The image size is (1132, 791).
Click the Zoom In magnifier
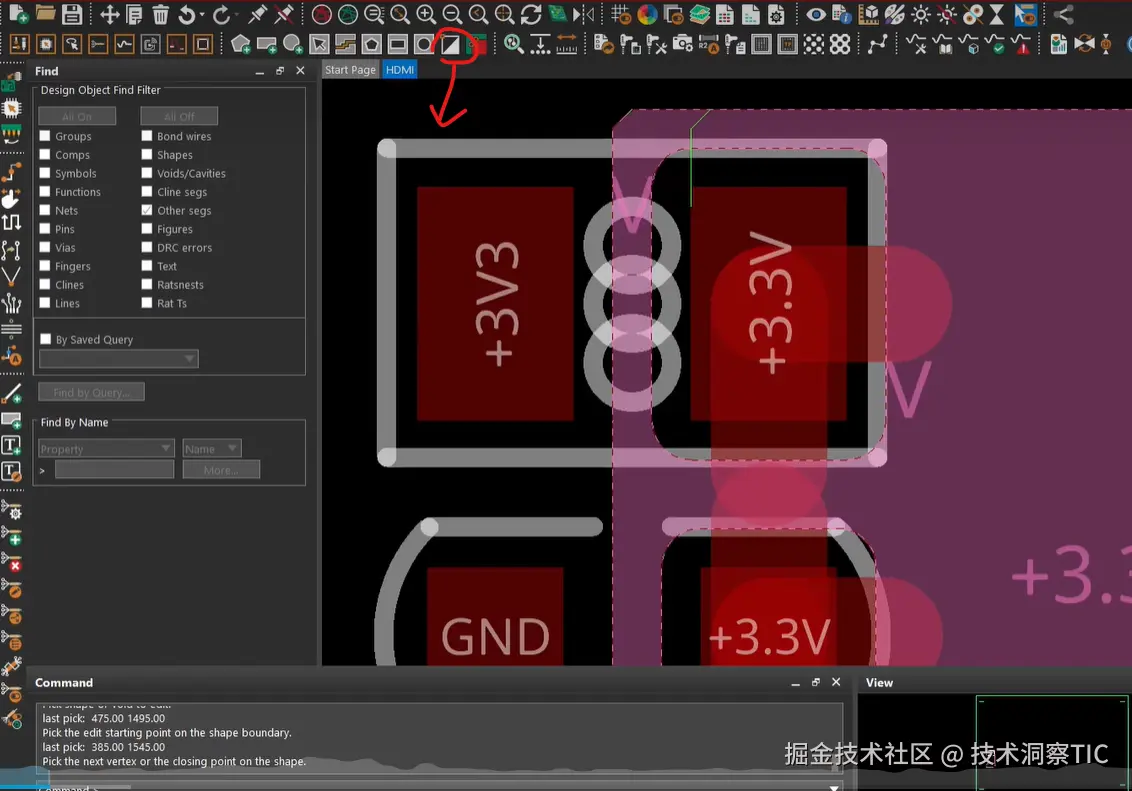click(x=426, y=14)
